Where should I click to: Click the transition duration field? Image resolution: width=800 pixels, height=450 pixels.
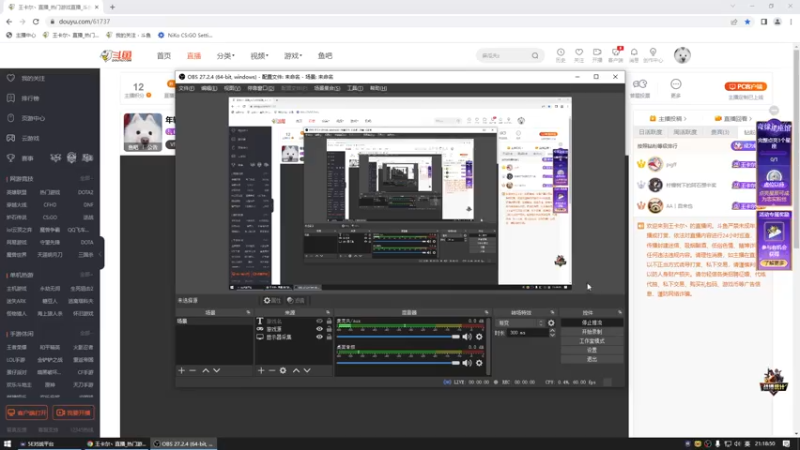[x=528, y=333]
